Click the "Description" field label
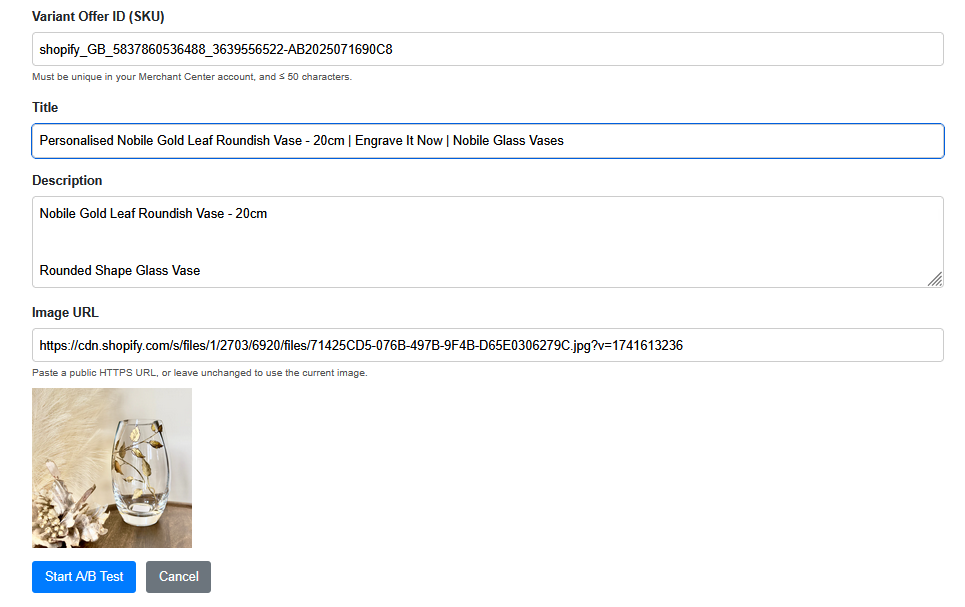965x607 pixels. pos(67,181)
